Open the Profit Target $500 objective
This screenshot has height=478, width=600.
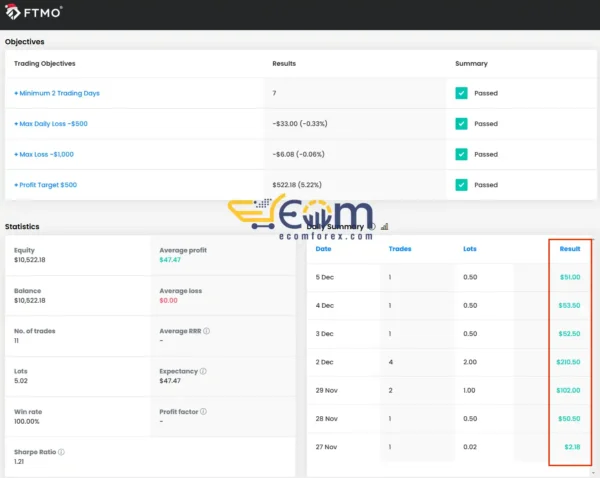[x=47, y=185]
